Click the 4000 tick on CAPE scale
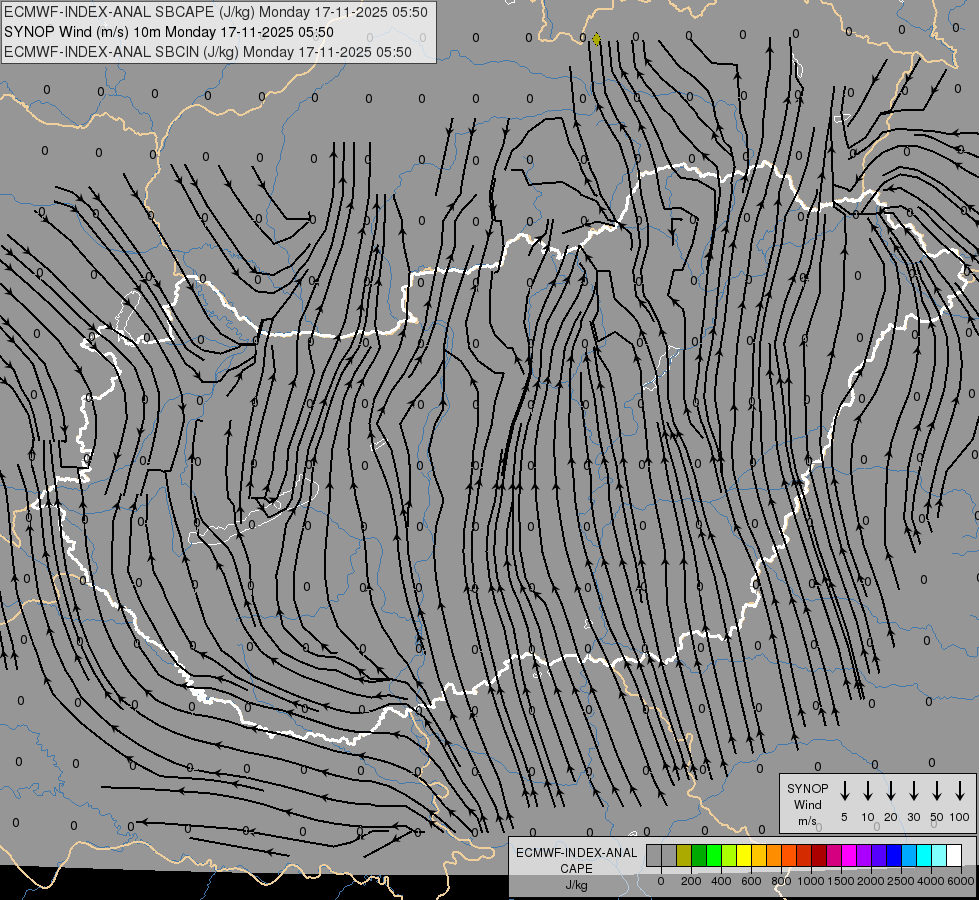 tap(930, 881)
